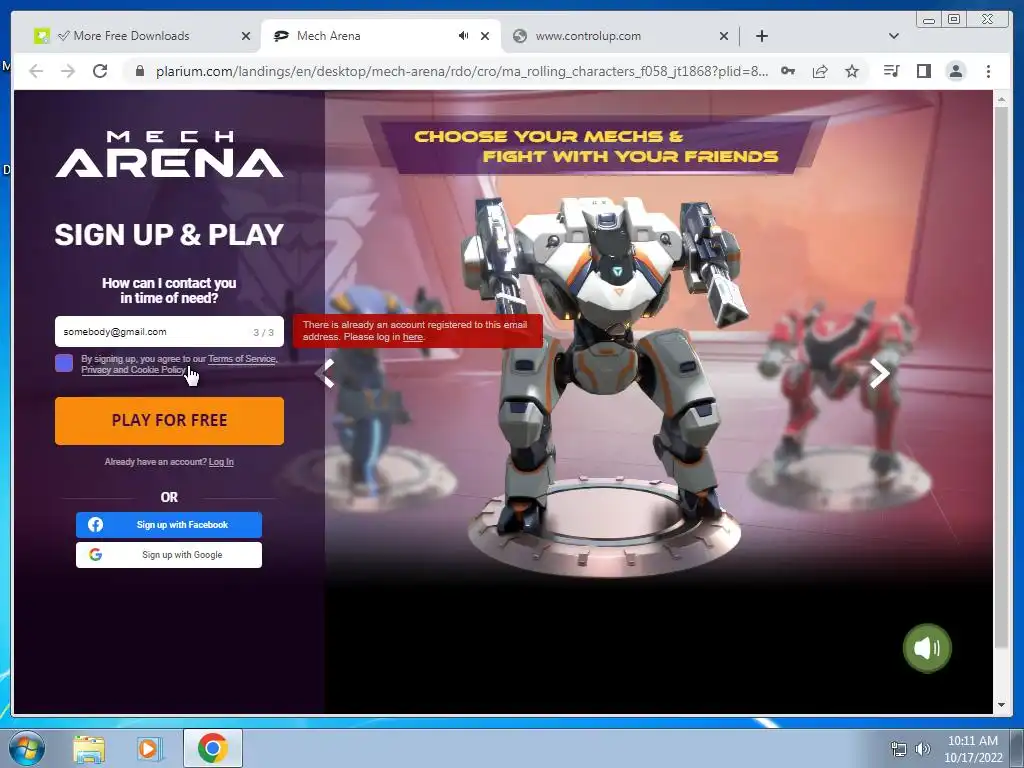1024x768 pixels.
Task: Switch to More Free Downloads tab
Action: pos(131,36)
